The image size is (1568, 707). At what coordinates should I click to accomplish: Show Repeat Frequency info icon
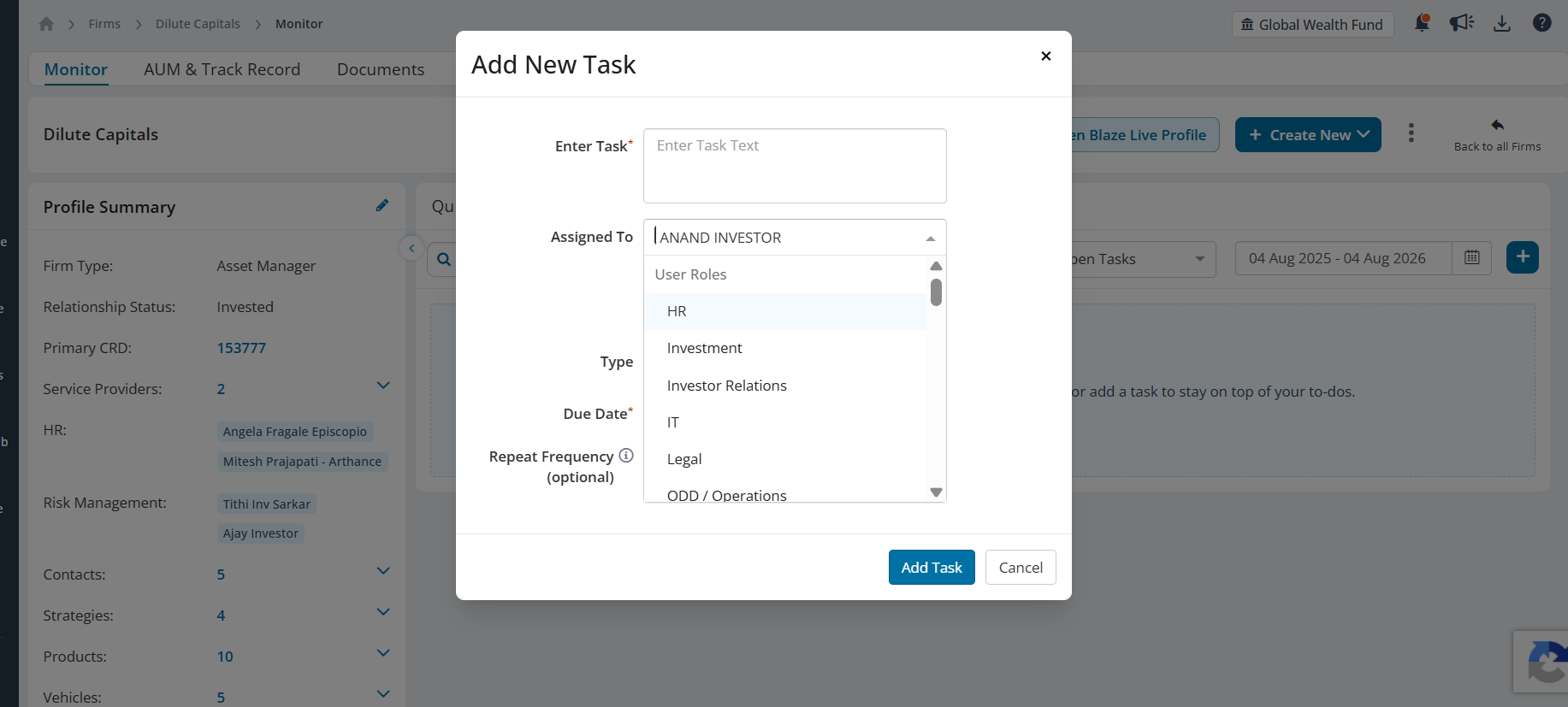pyautogui.click(x=626, y=456)
